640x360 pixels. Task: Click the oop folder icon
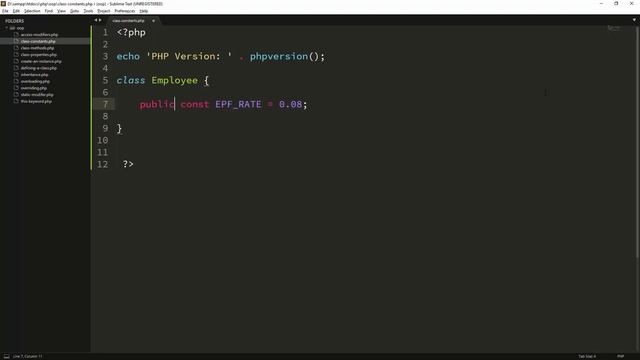pyautogui.click(x=12, y=28)
